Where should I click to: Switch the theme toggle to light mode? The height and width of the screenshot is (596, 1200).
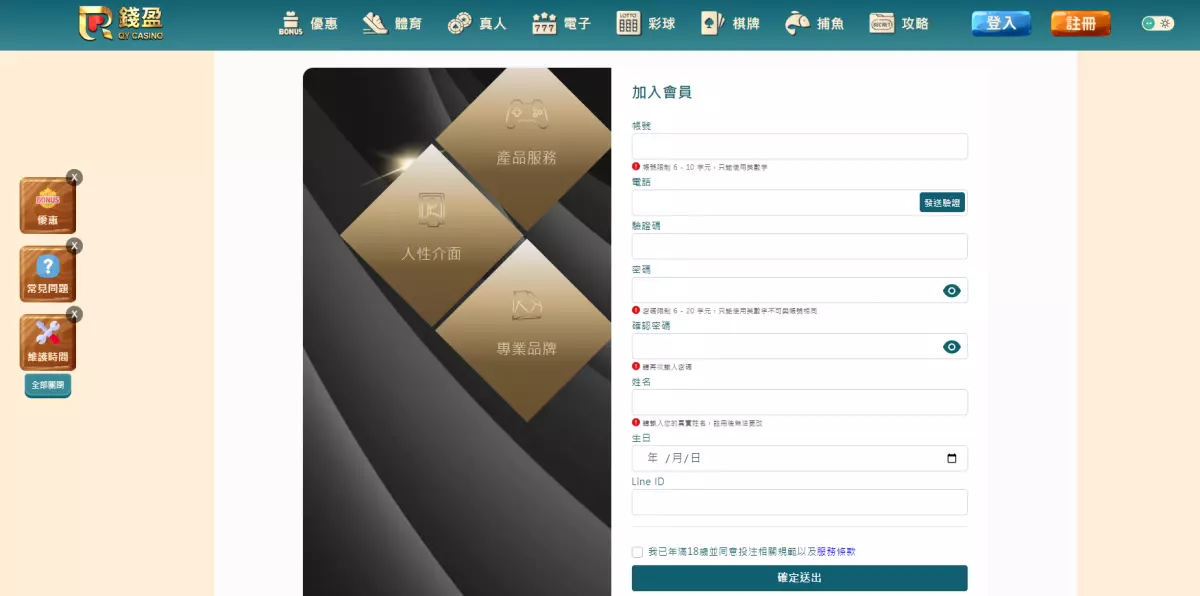click(1157, 22)
